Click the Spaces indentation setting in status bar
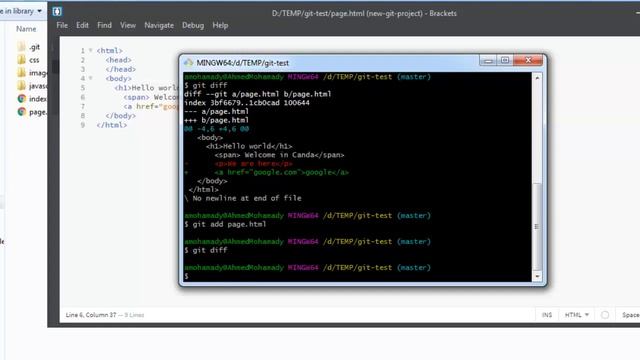 631,315
